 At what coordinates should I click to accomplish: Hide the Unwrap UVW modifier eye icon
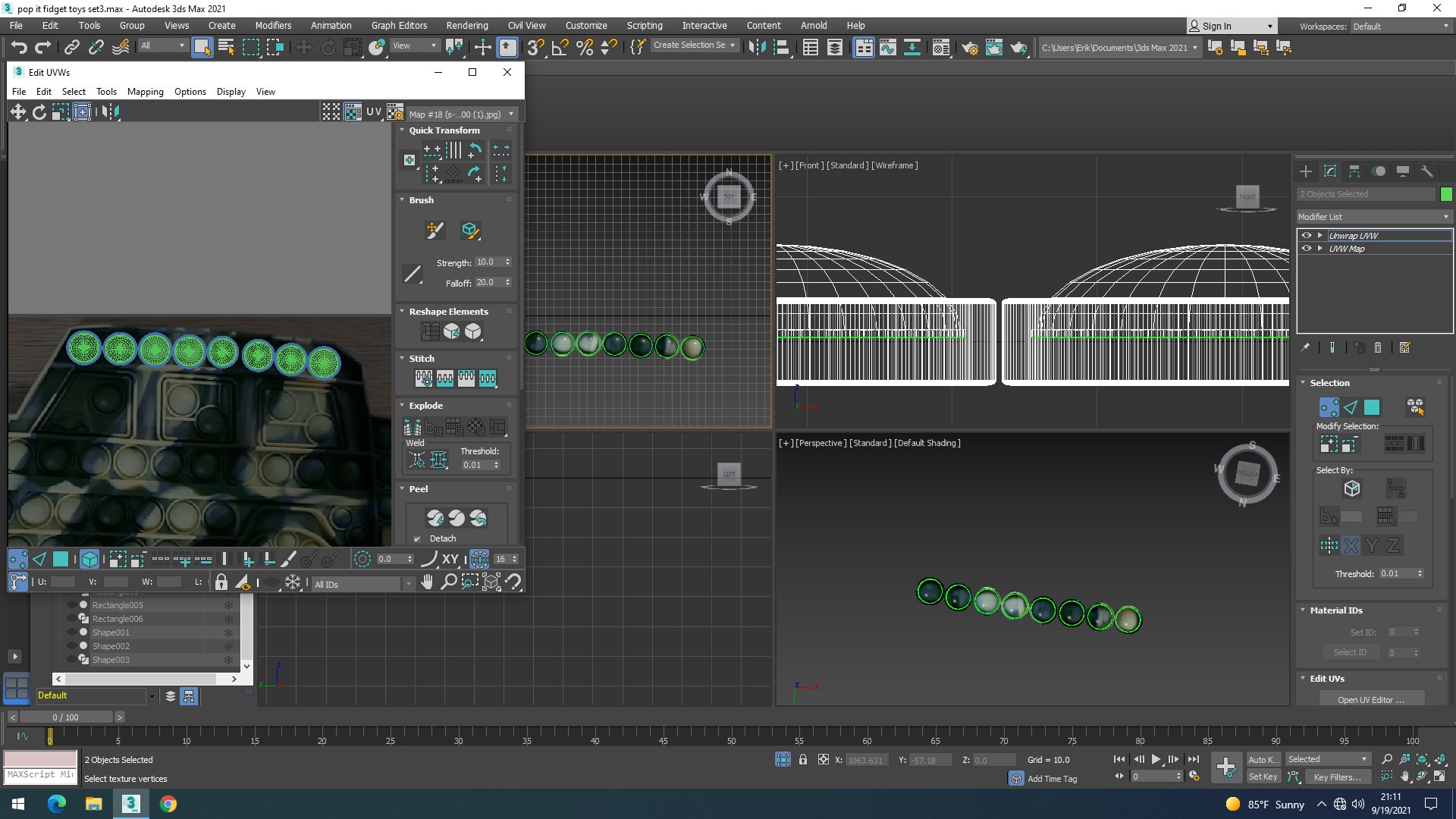pos(1307,236)
